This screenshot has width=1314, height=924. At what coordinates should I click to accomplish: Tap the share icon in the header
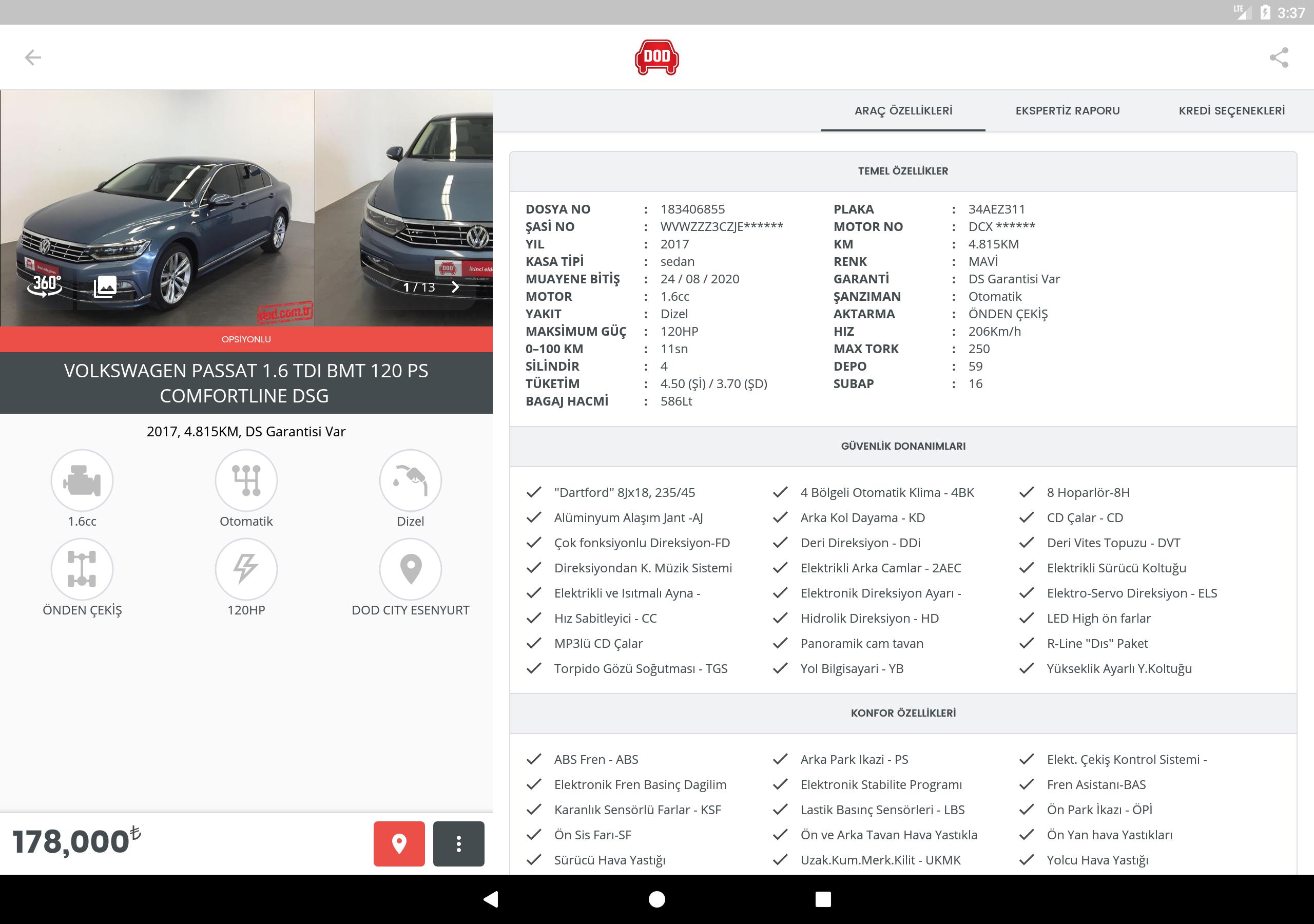tap(1279, 57)
